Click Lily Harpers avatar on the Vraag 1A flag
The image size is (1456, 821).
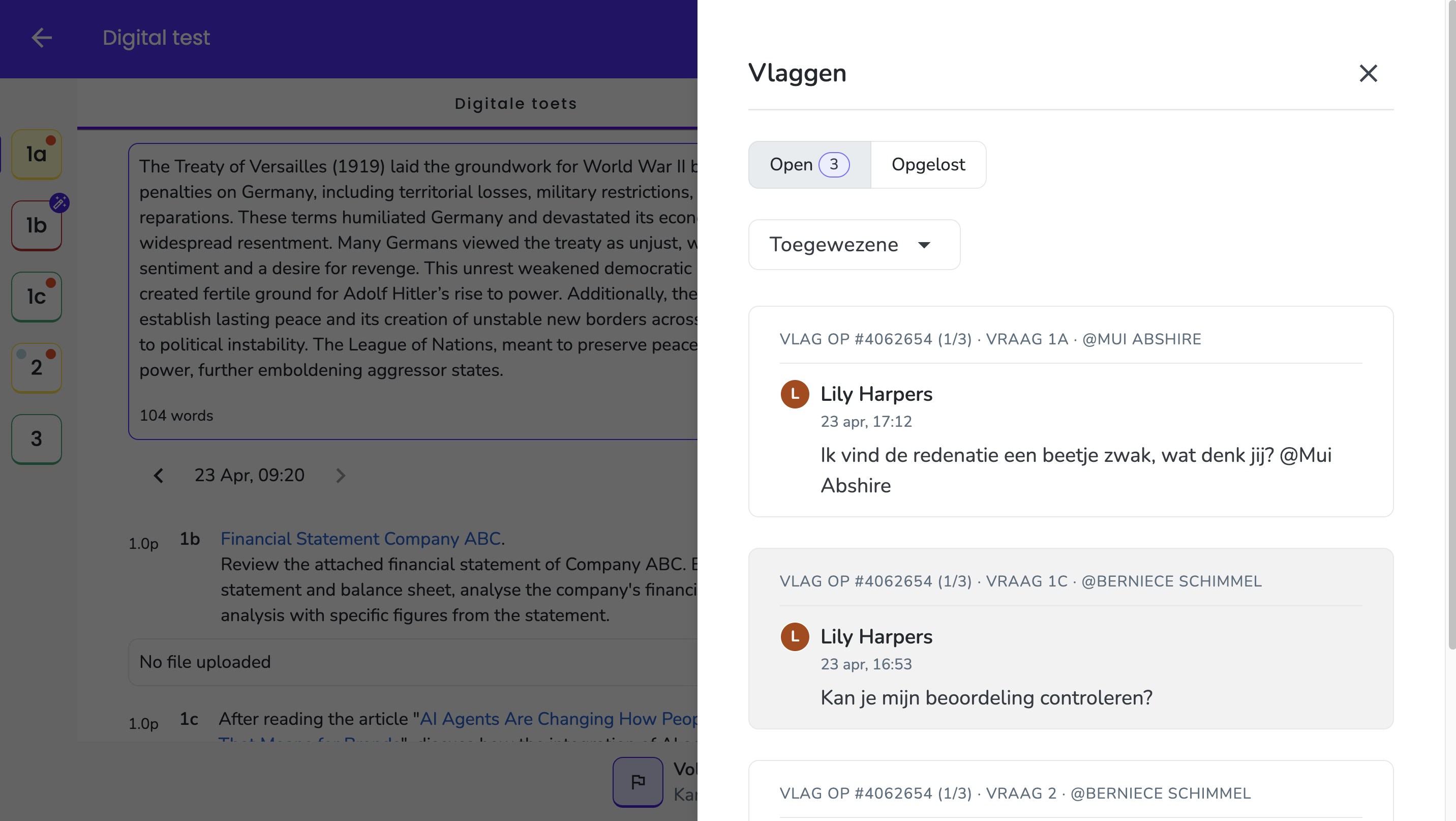click(795, 394)
